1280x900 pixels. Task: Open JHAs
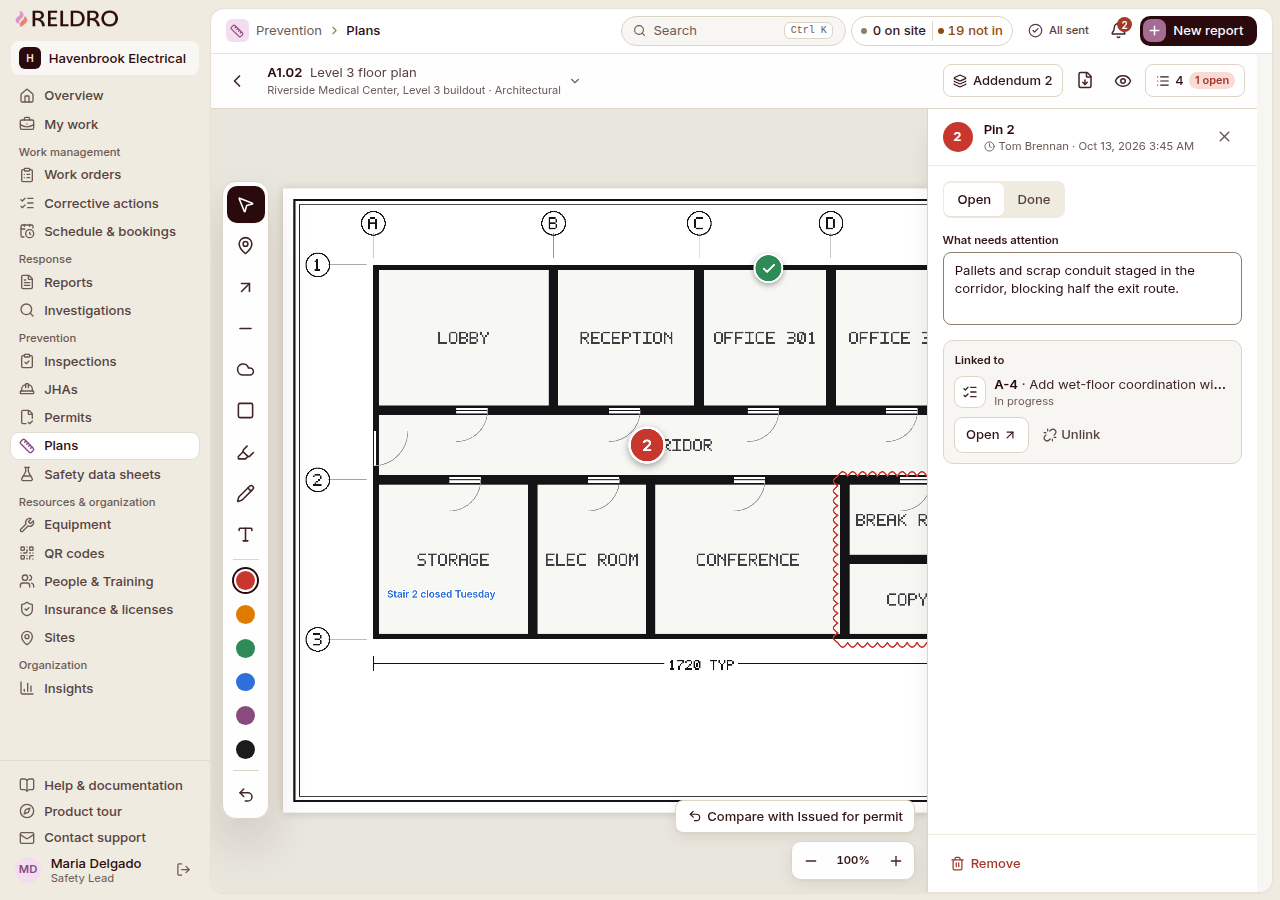pos(105,390)
